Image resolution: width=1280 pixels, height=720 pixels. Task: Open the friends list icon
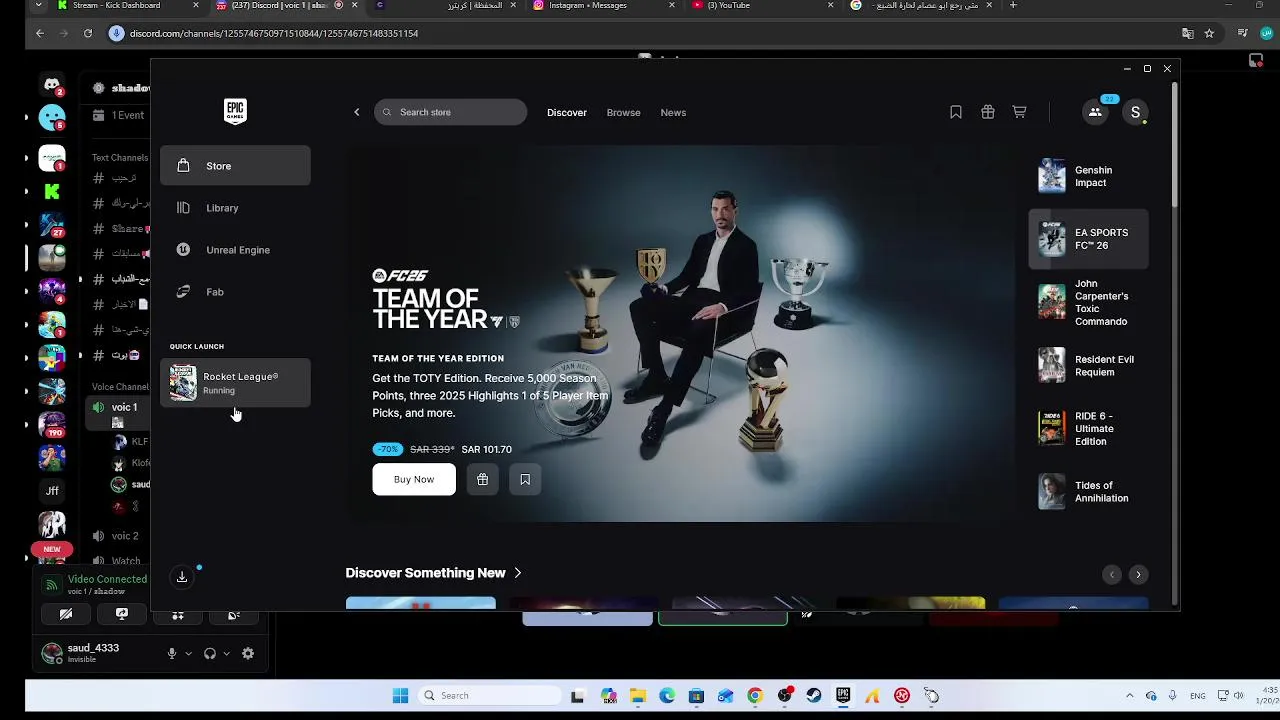pos(1095,112)
